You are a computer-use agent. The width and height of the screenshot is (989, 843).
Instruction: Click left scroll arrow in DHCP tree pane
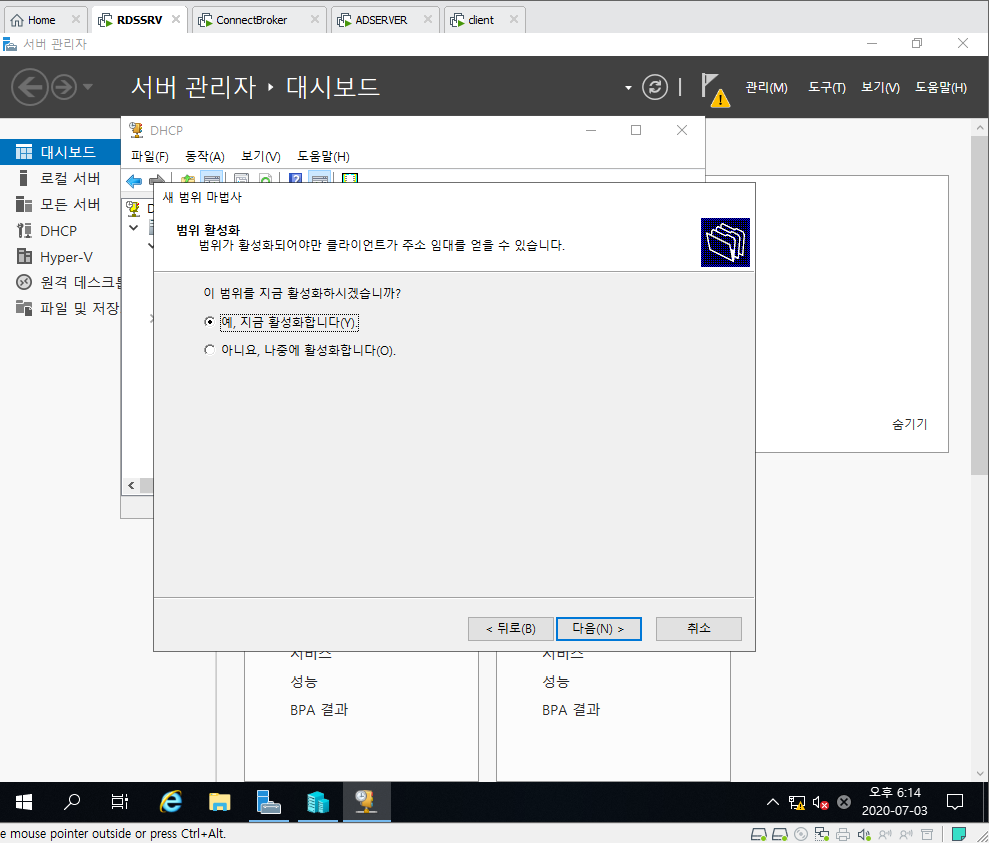131,485
